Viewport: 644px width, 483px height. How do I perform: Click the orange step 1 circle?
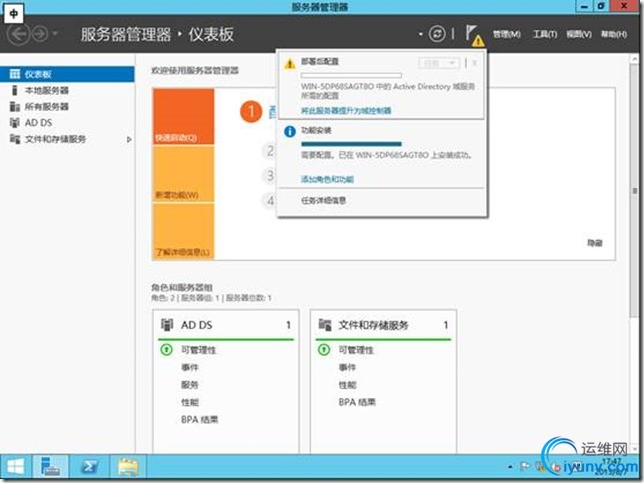pyautogui.click(x=251, y=112)
